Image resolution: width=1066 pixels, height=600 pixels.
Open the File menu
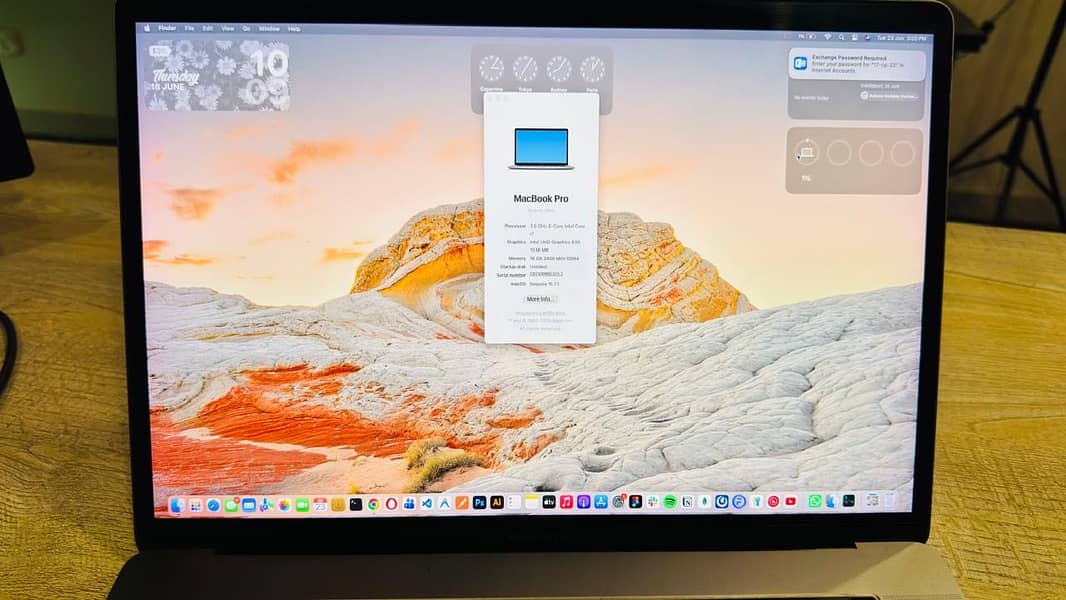click(x=190, y=29)
